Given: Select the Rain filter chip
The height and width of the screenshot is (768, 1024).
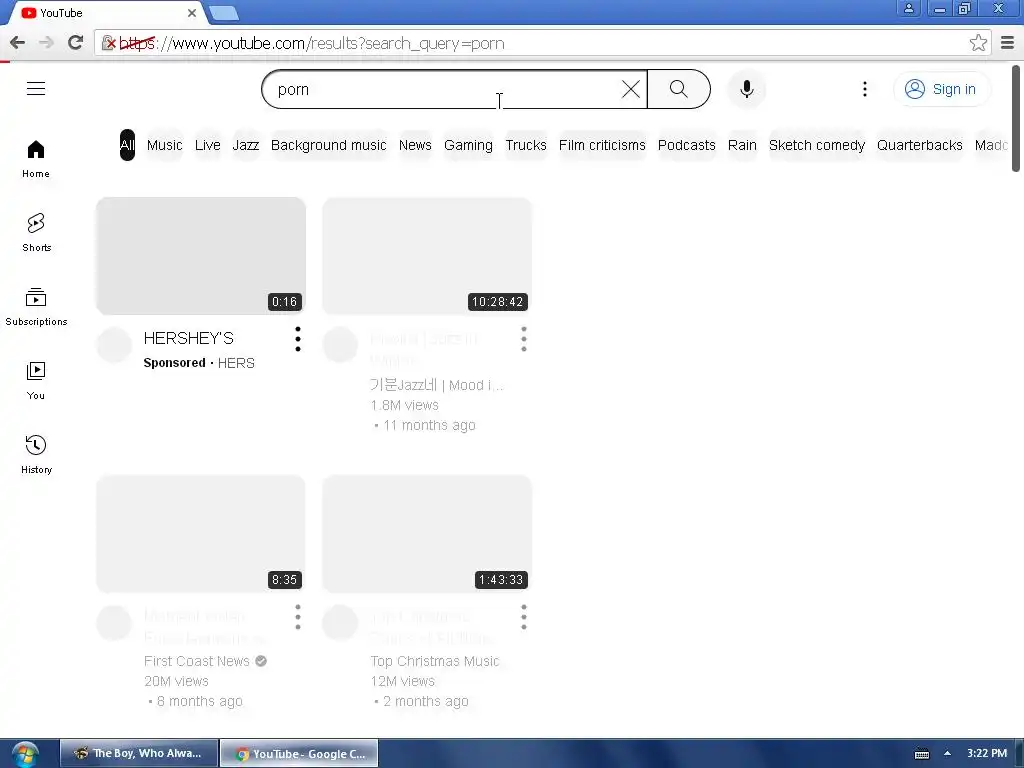Looking at the screenshot, I should tap(742, 145).
